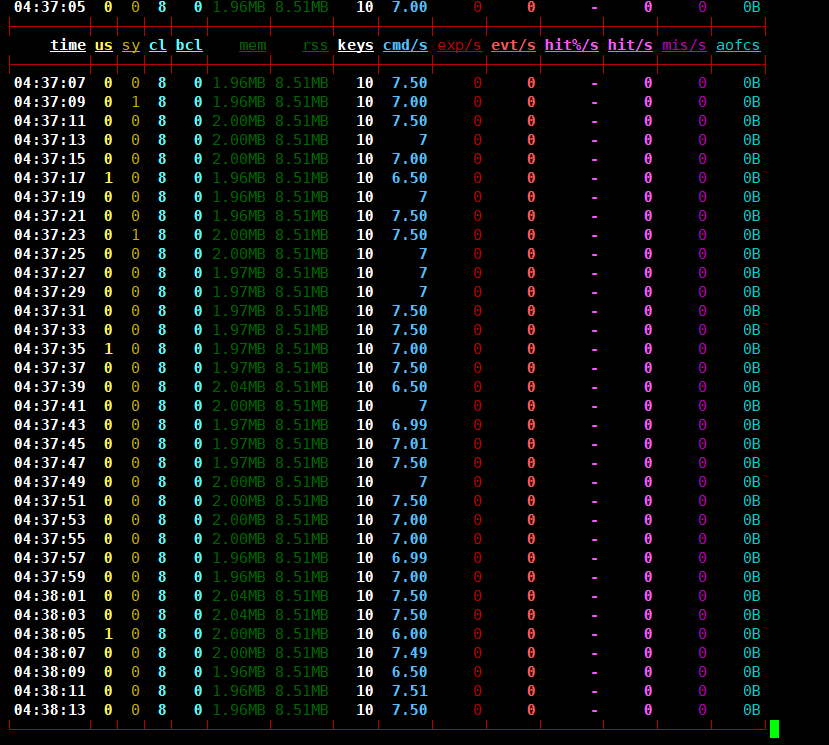The width and height of the screenshot is (829, 745).
Task: Click timestamp 04:38:13
Action: (x=50, y=710)
